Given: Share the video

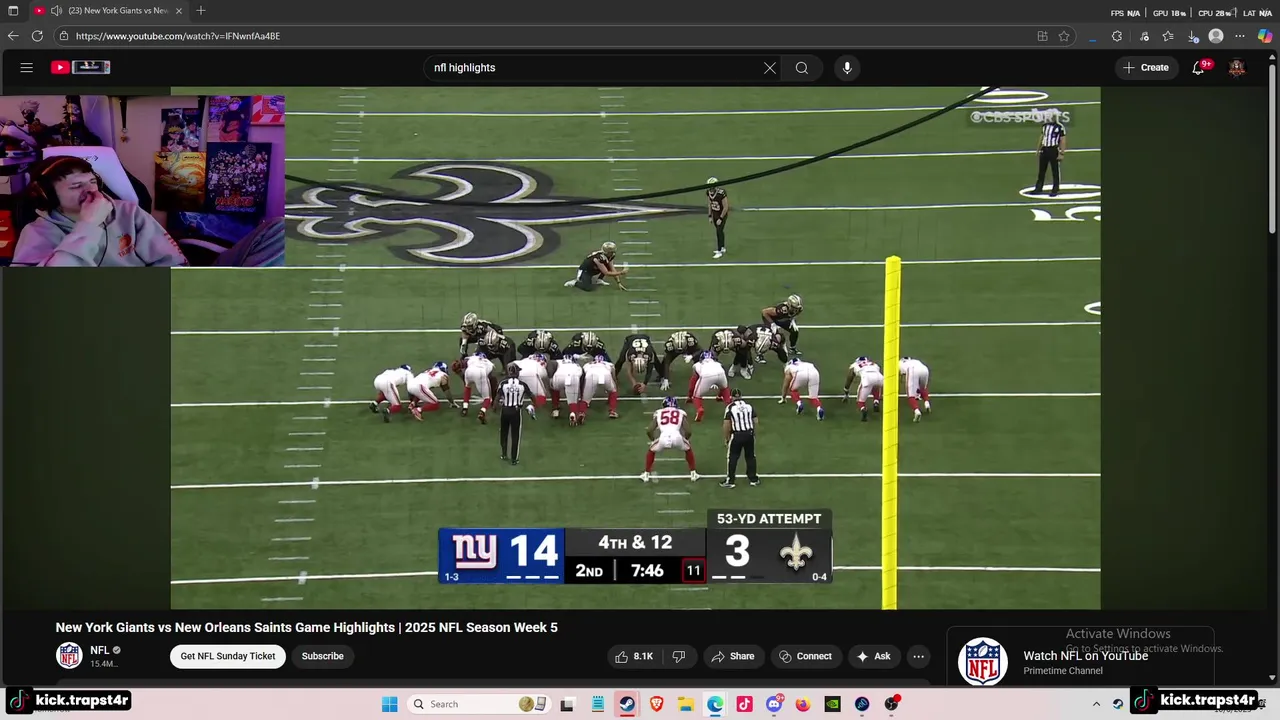Looking at the screenshot, I should point(733,656).
